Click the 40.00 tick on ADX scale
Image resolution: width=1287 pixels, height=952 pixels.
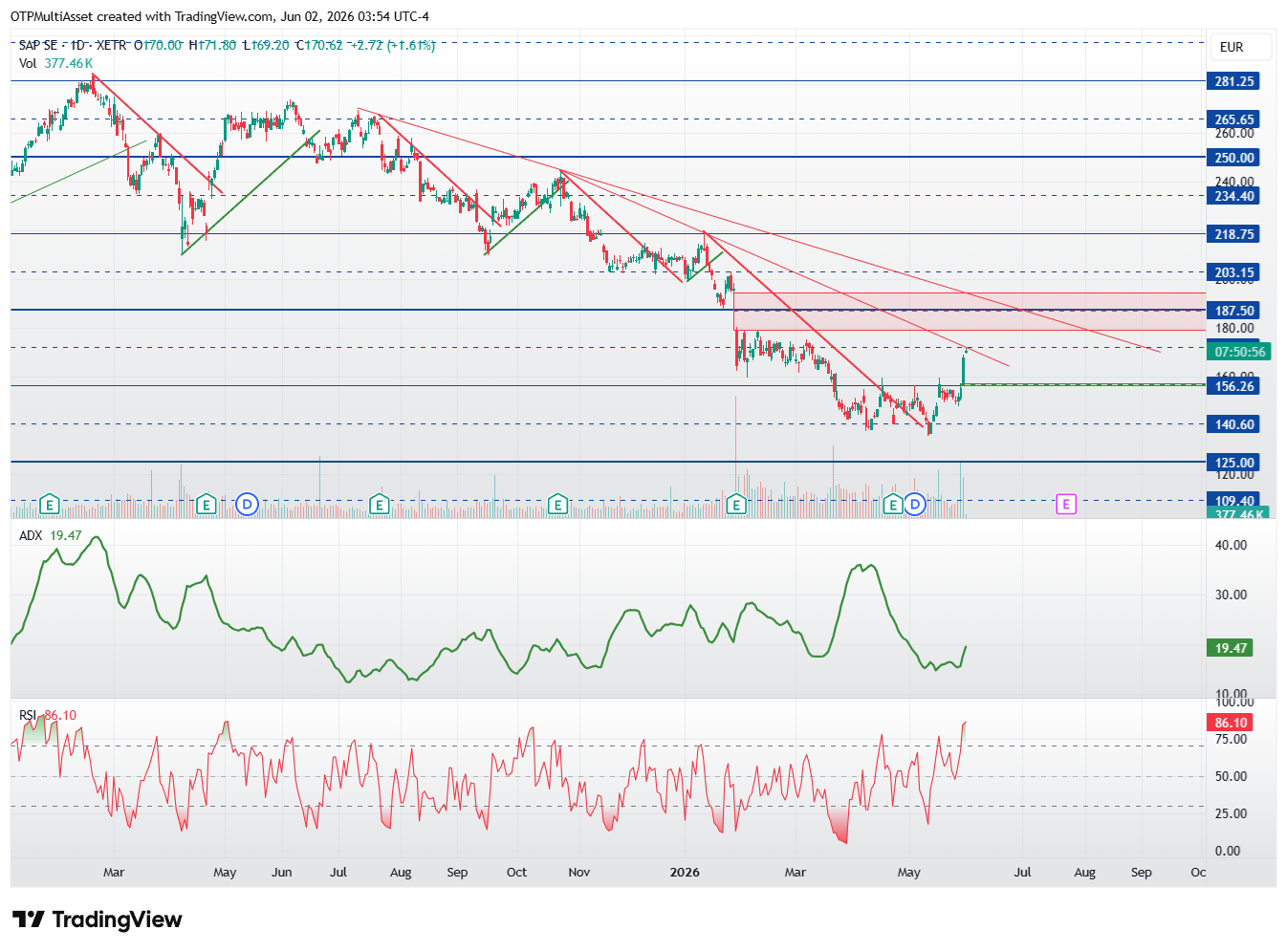tap(1232, 545)
